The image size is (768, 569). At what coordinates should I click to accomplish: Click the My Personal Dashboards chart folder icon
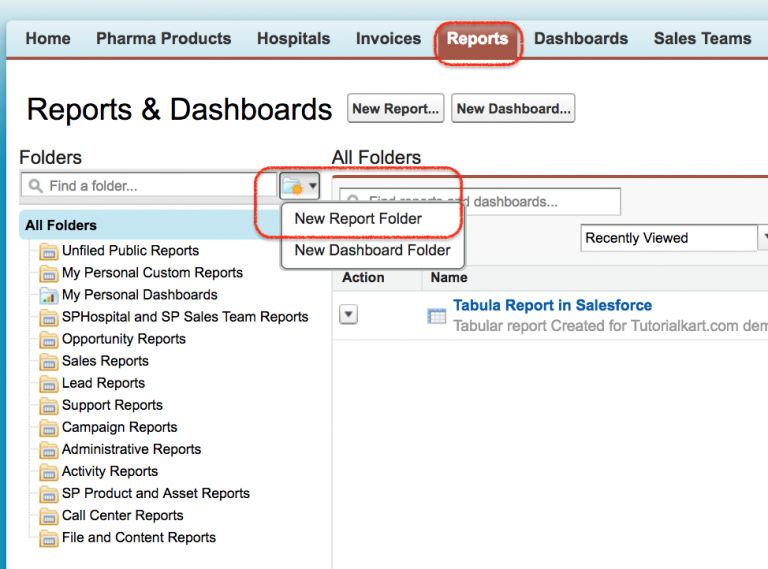tap(48, 295)
